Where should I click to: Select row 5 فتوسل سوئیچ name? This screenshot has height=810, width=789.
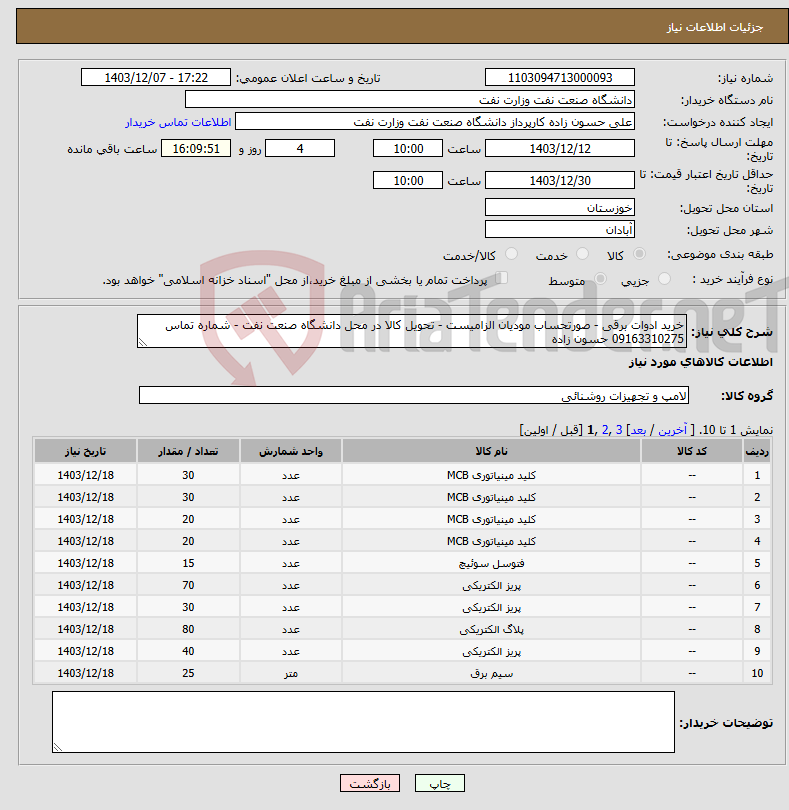click(491, 563)
